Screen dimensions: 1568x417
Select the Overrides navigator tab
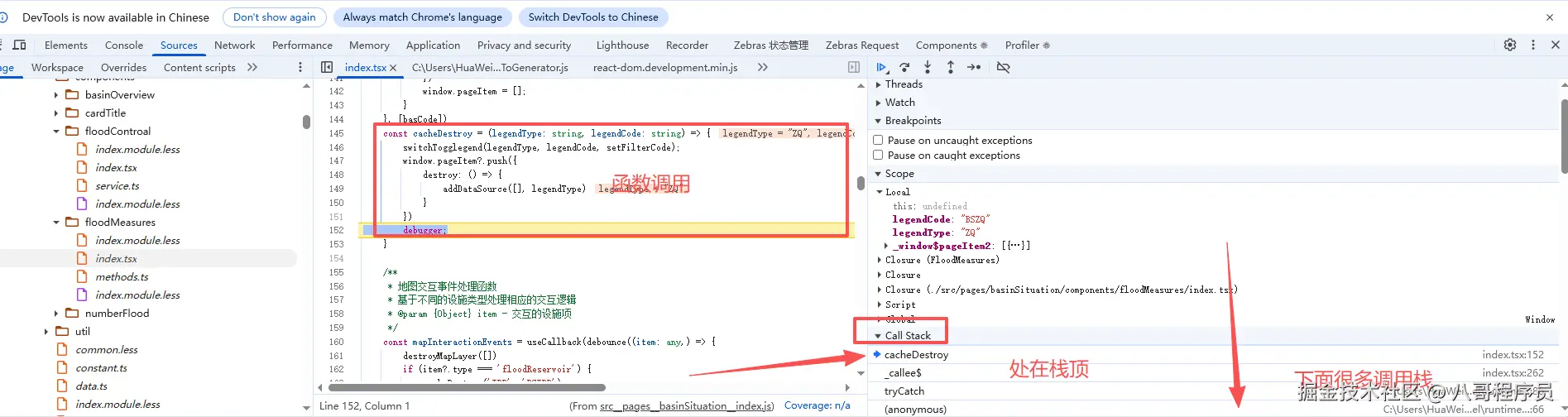point(123,67)
